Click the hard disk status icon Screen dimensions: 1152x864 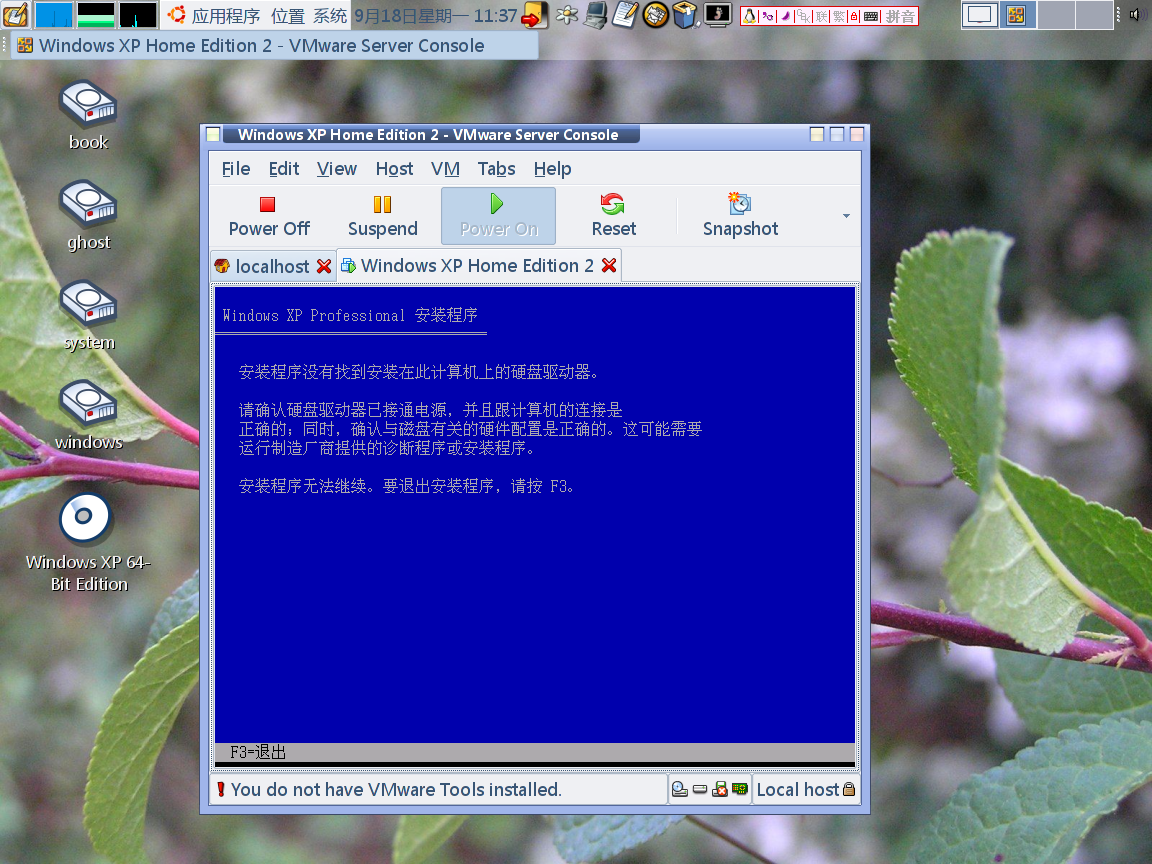[x=700, y=789]
